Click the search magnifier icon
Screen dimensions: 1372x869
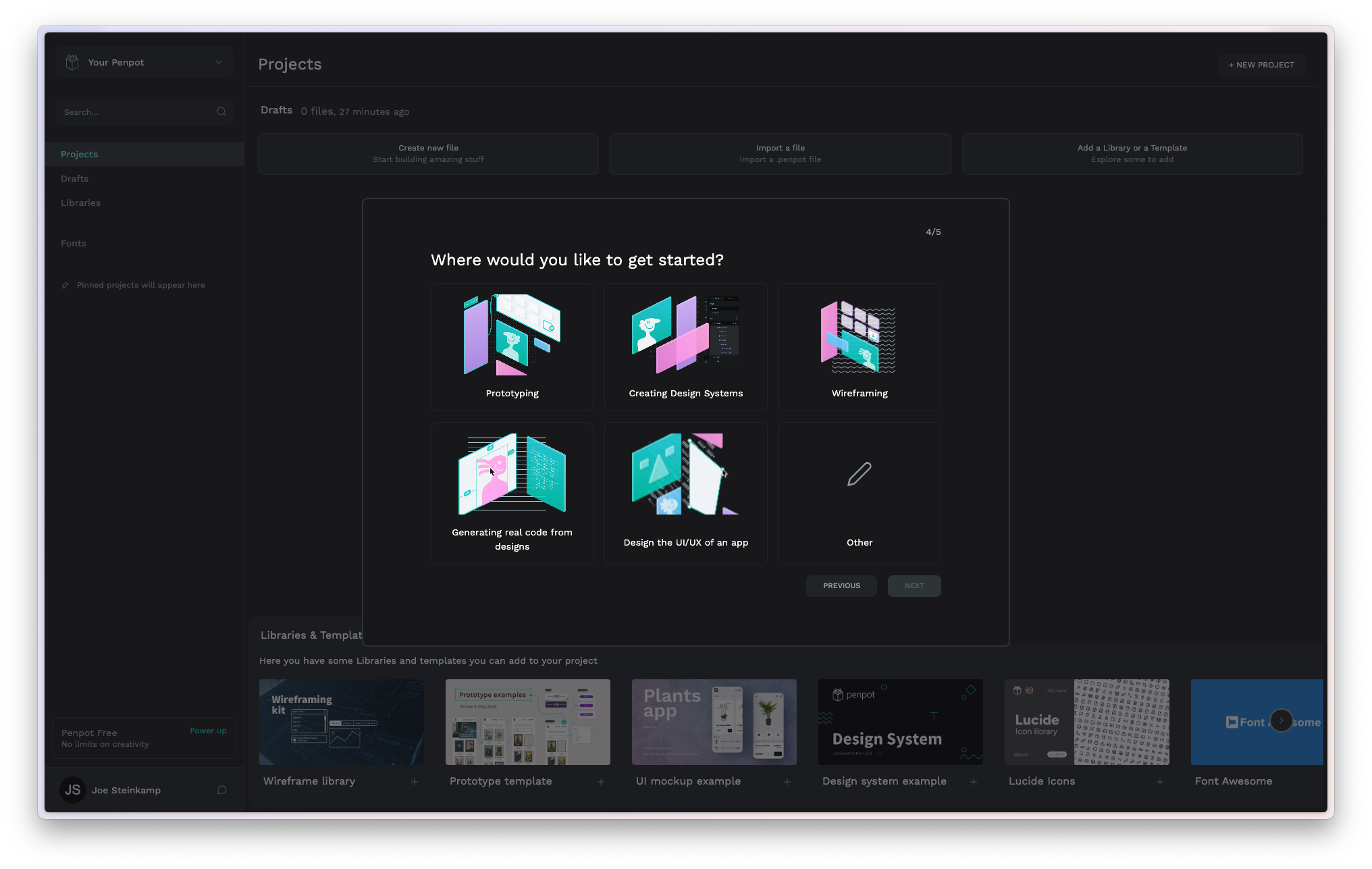tap(221, 112)
